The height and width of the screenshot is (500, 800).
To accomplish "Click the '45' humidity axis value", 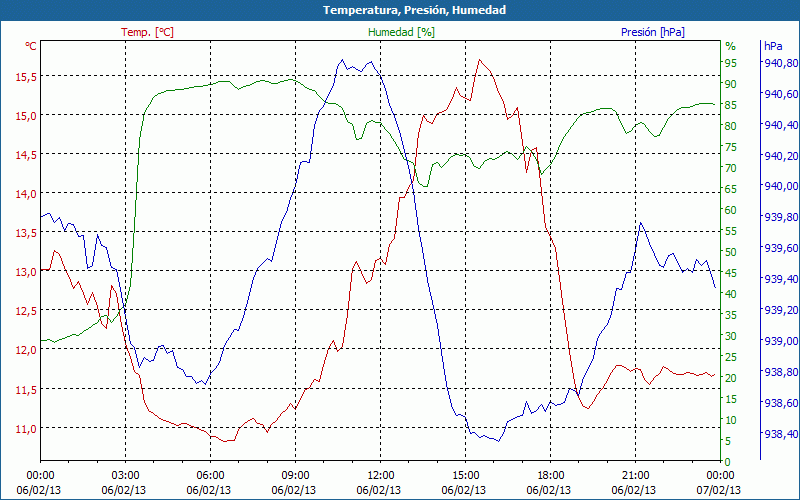I will 731,273.
